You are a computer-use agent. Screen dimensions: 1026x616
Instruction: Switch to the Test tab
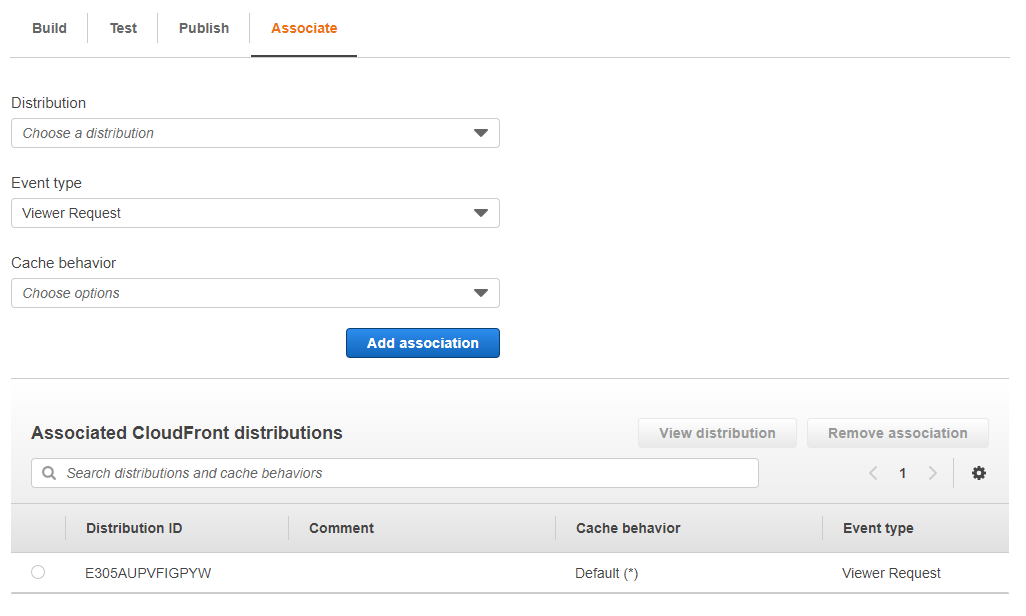click(123, 28)
